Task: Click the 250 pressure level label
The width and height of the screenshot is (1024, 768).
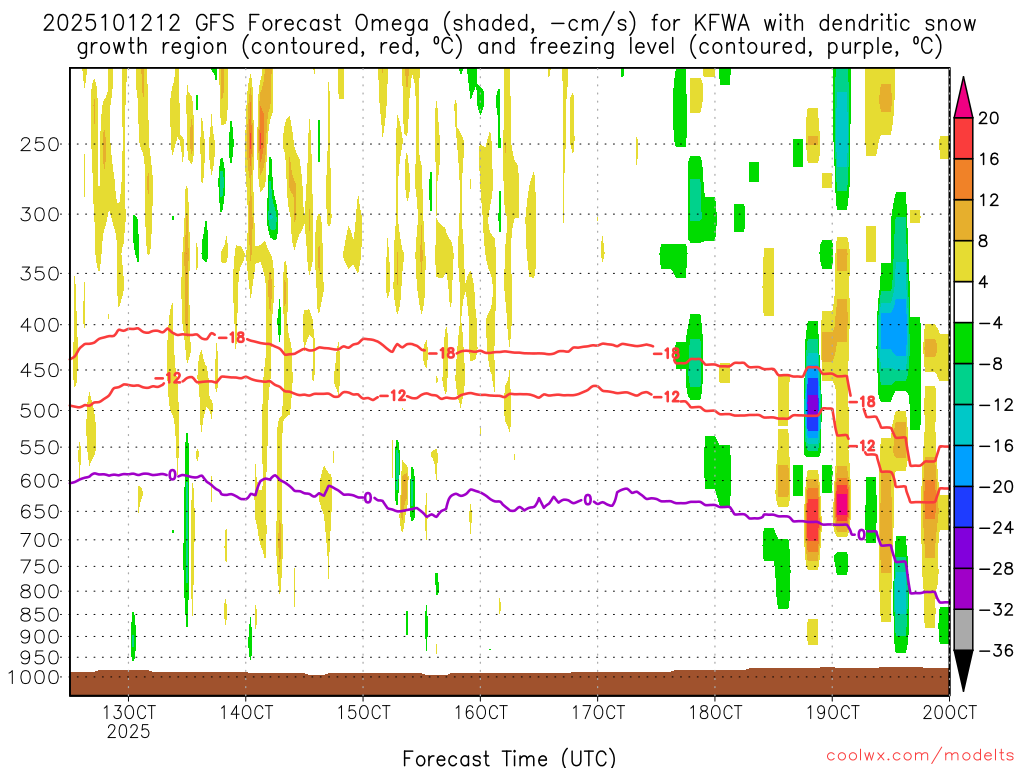Action: click(40, 144)
